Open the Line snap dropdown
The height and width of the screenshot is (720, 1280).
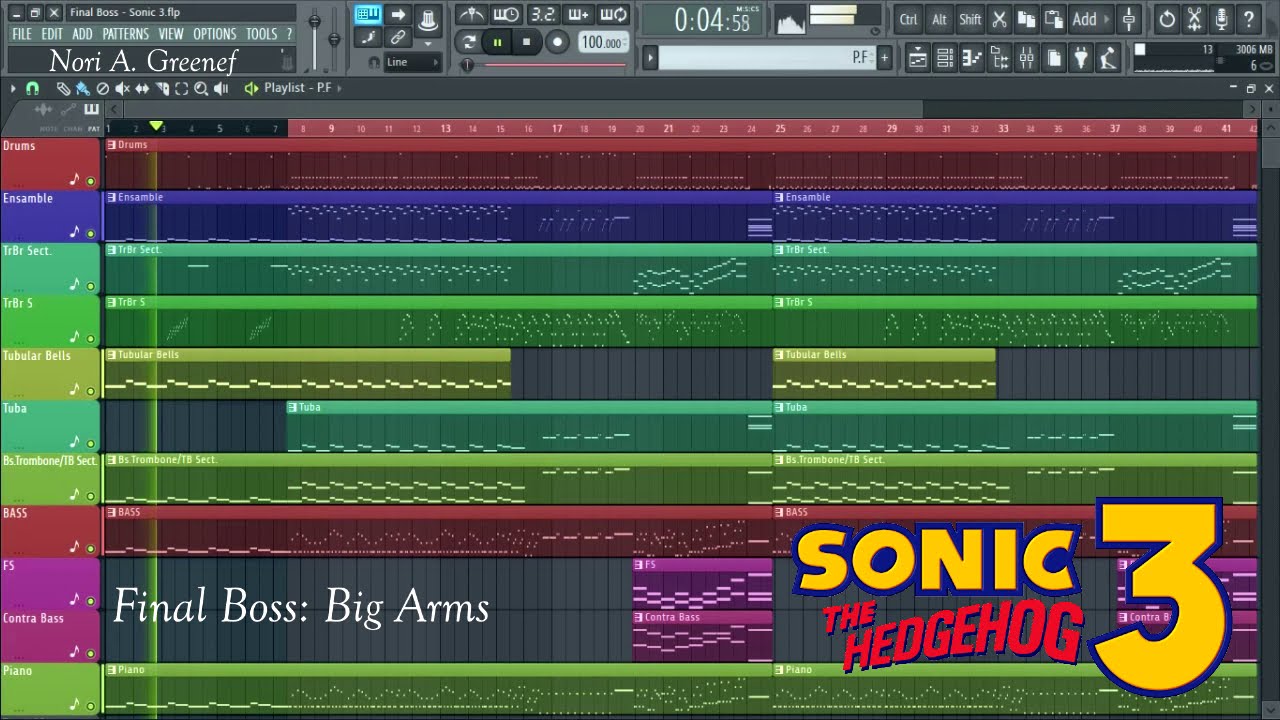click(412, 62)
